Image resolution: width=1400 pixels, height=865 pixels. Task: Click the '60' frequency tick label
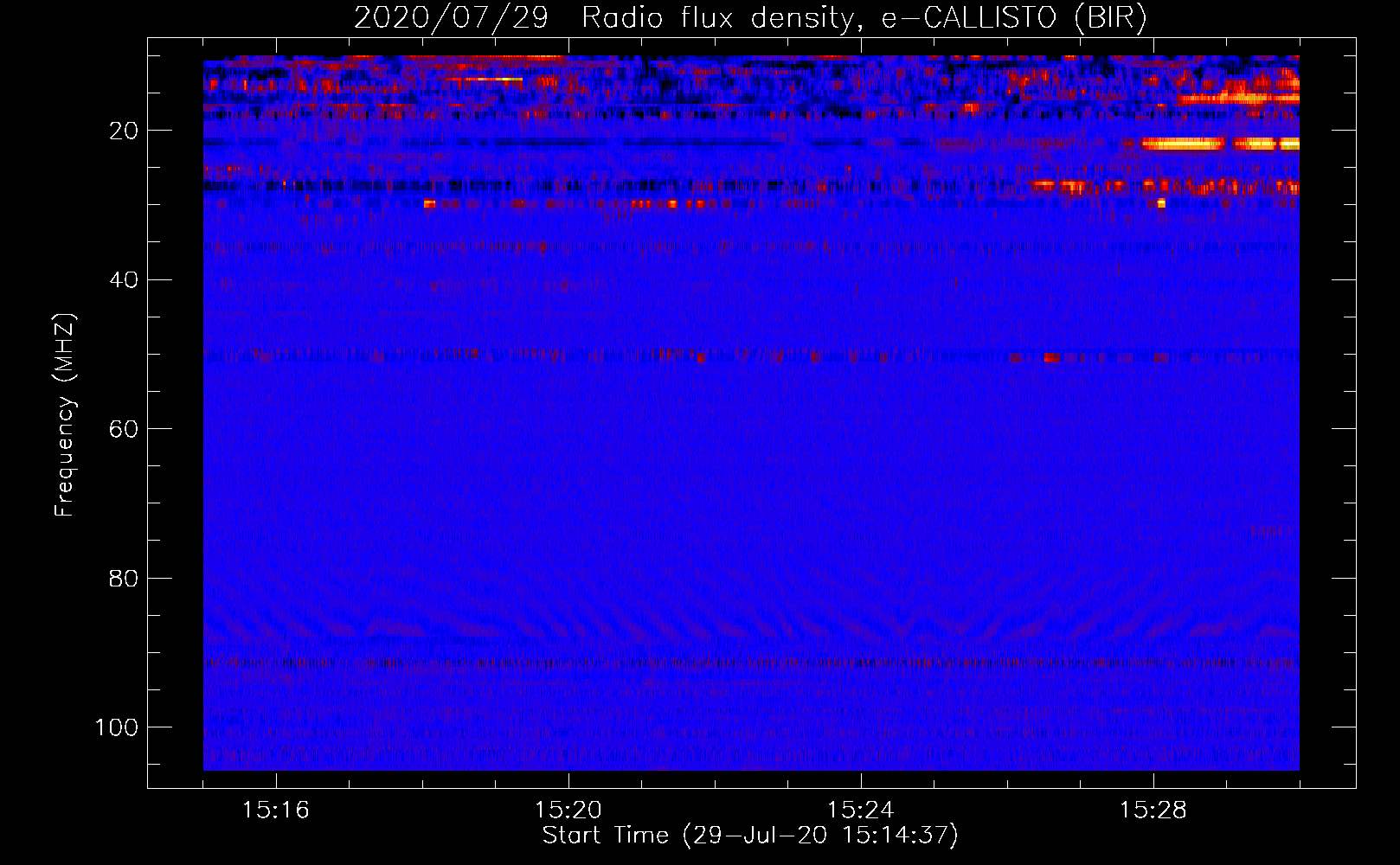click(124, 429)
